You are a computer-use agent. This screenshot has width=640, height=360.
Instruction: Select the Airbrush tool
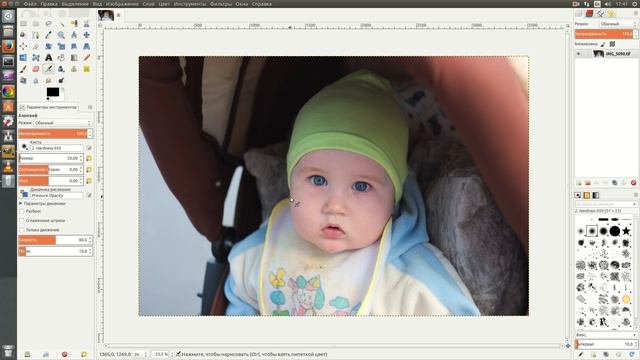[49, 69]
